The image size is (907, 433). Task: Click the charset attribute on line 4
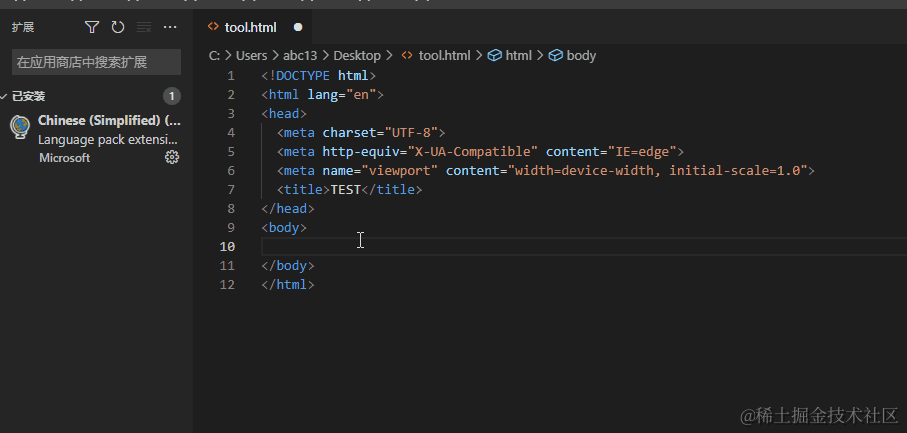[349, 133]
